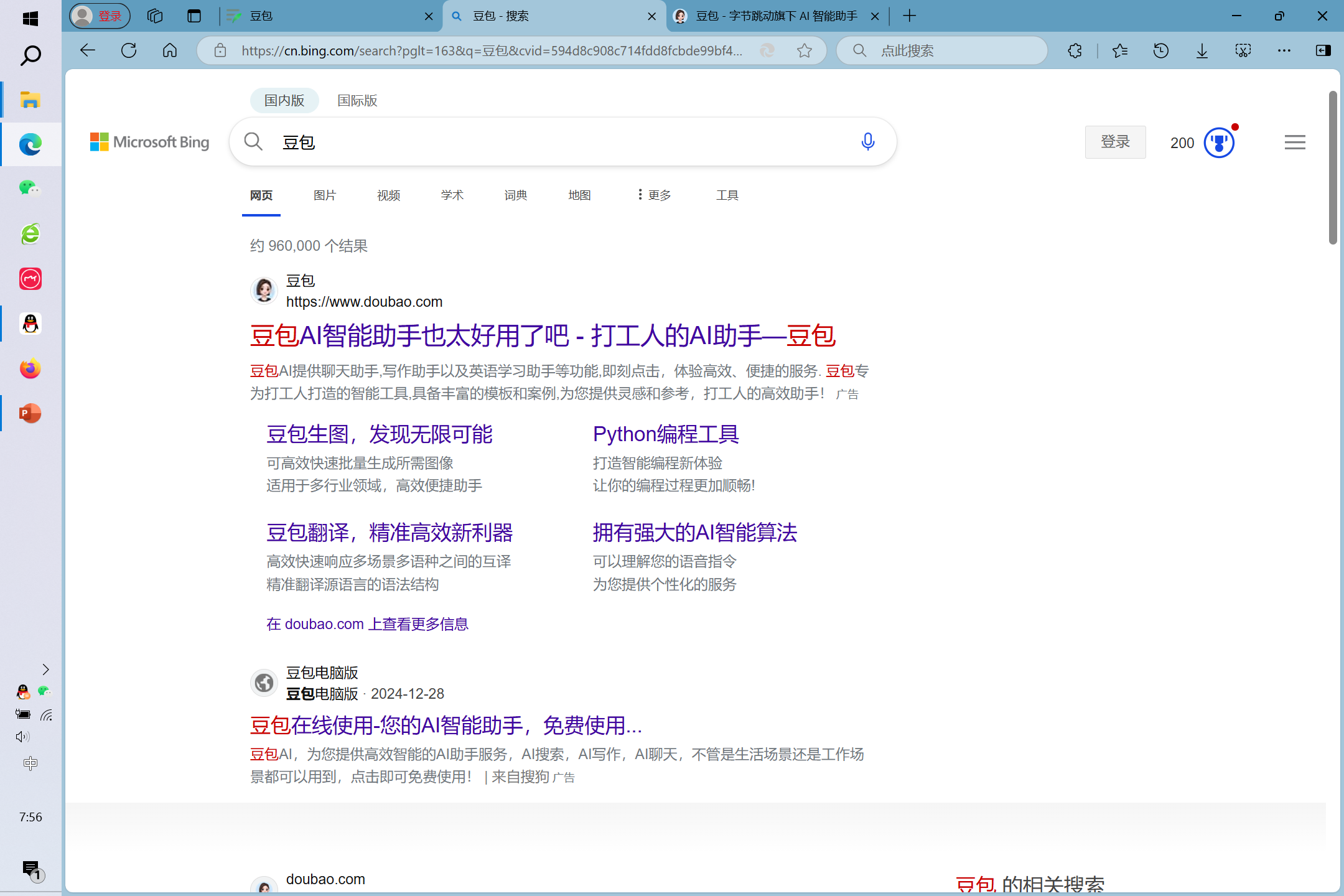Refresh the current Bing page

(129, 50)
